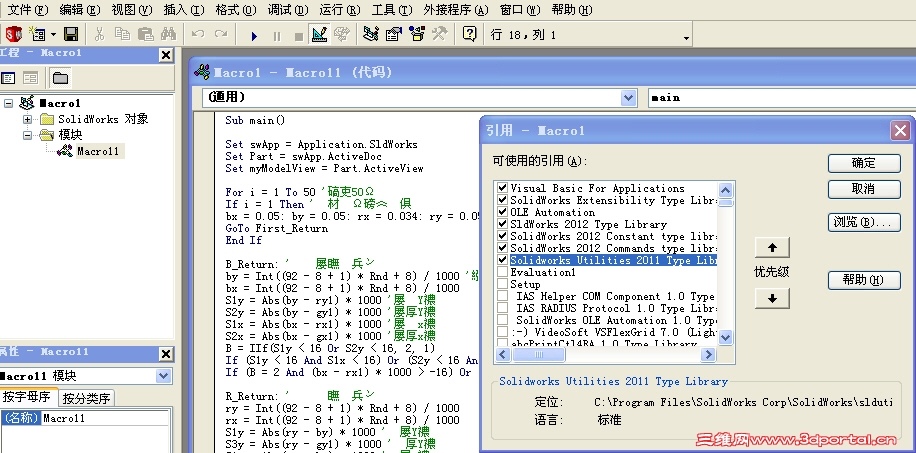Switch to 按分类序 tab
Screen dimensions: 916x453
[86, 399]
